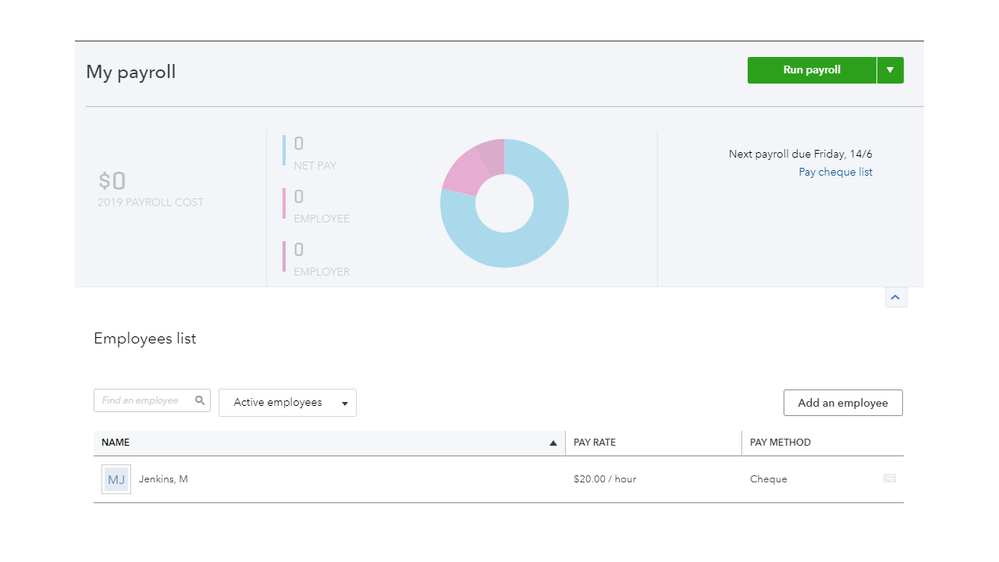Click the search magnifier icon
The width and height of the screenshot is (999, 562).
[200, 400]
